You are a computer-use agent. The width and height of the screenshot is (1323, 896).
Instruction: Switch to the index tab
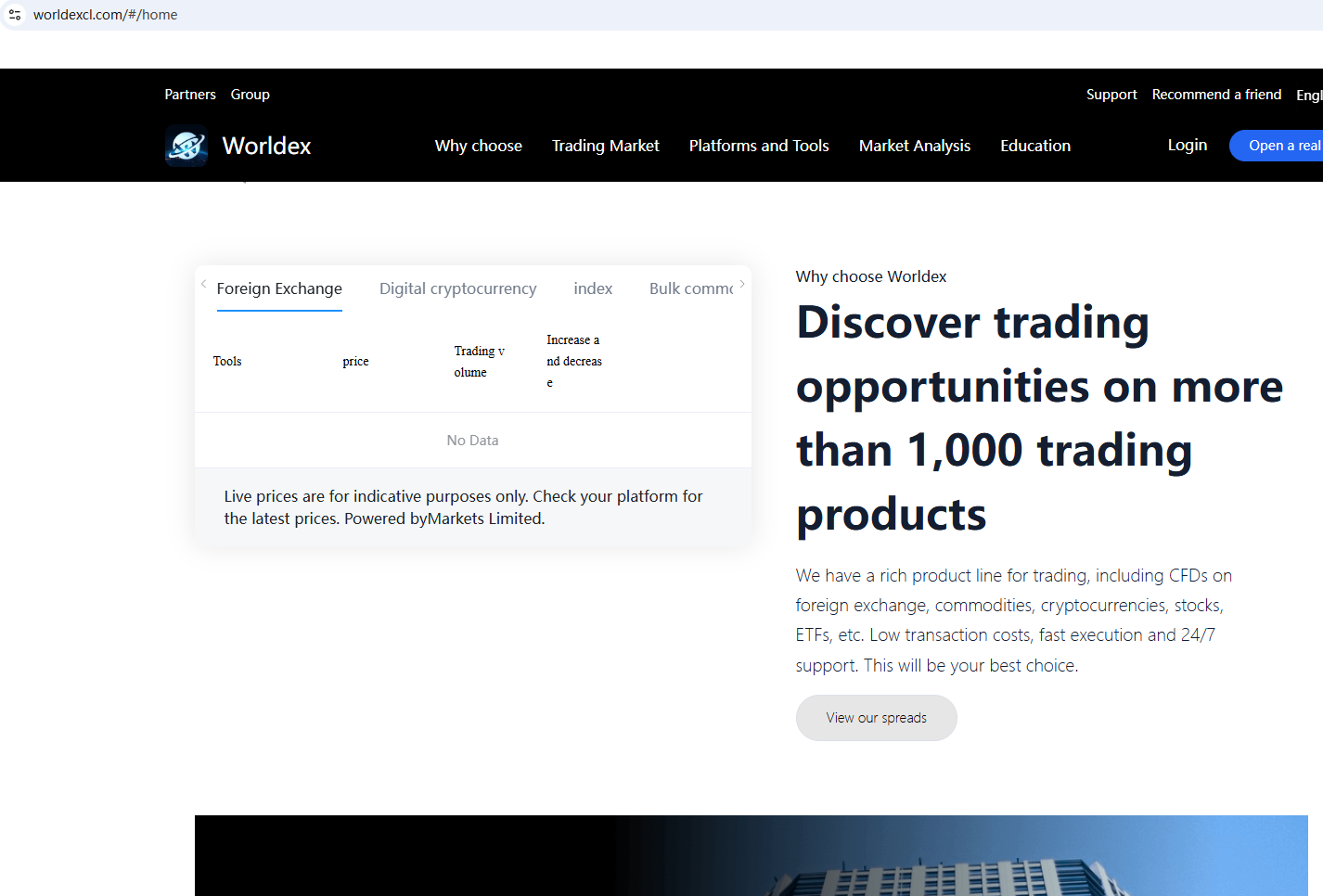coord(593,288)
